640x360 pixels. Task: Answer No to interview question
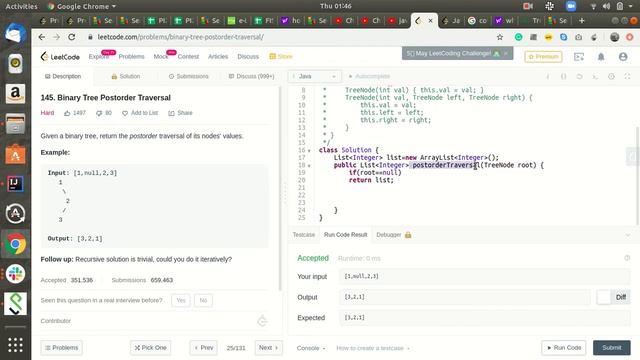click(203, 300)
